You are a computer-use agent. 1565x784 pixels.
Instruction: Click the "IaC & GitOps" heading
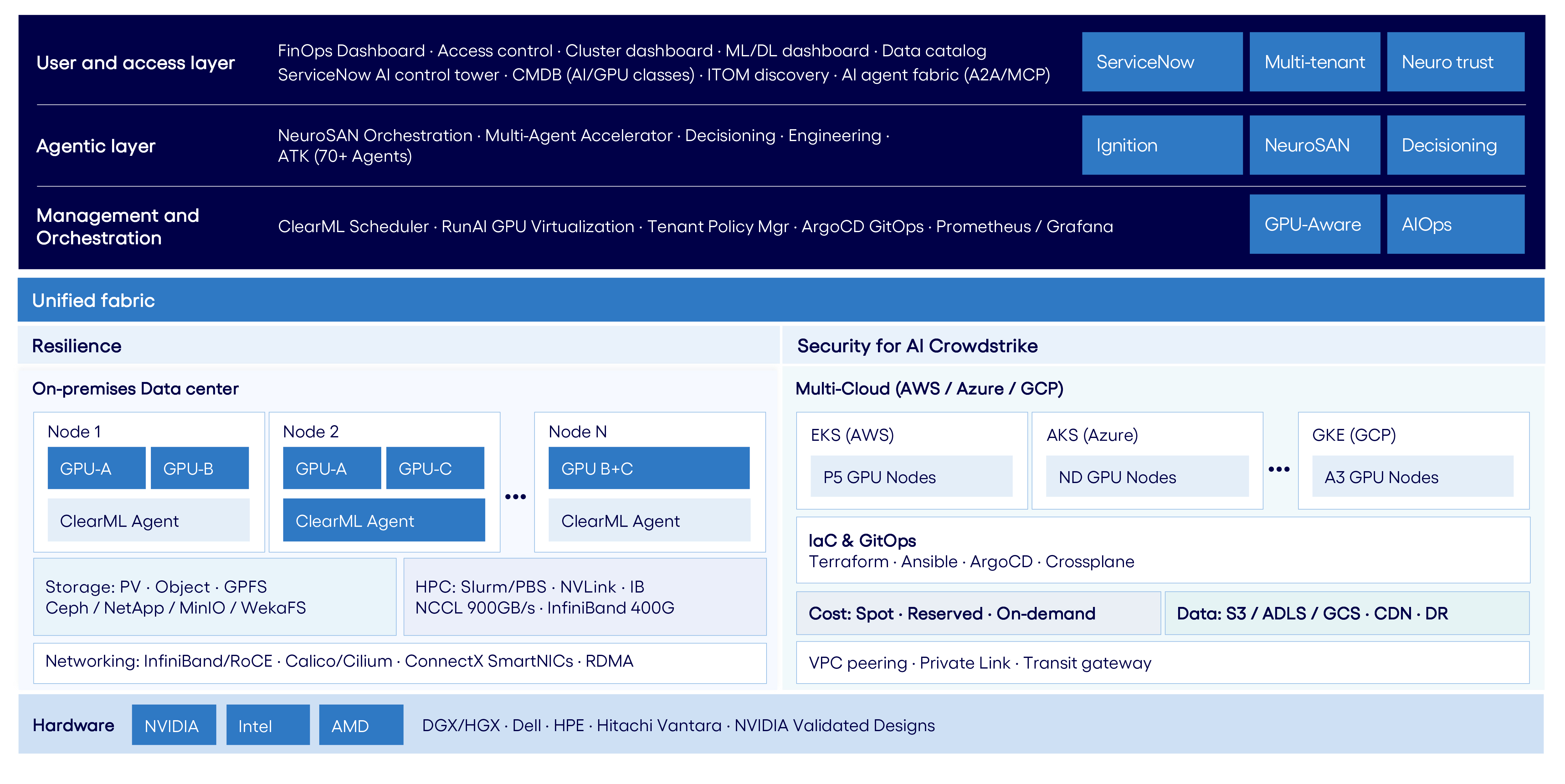click(862, 541)
